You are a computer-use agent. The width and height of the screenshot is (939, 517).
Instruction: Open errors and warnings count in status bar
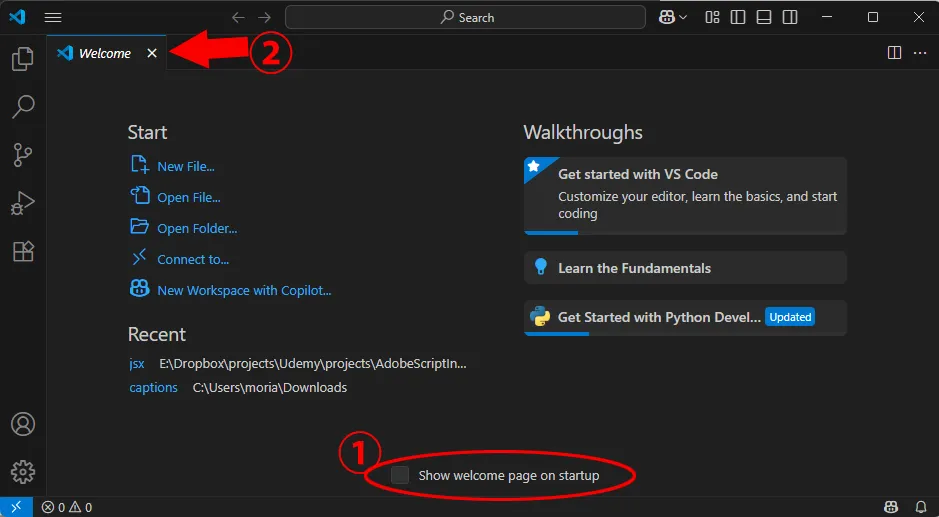tap(66, 507)
